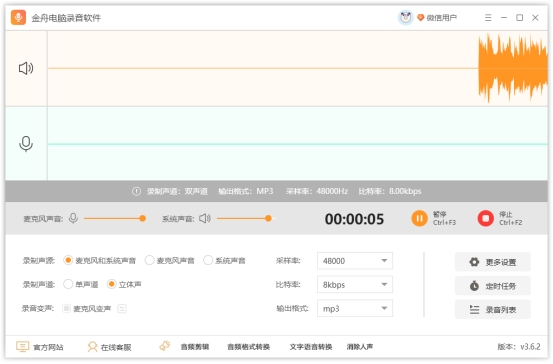Pause the recording with orange pause button

(x=419, y=218)
